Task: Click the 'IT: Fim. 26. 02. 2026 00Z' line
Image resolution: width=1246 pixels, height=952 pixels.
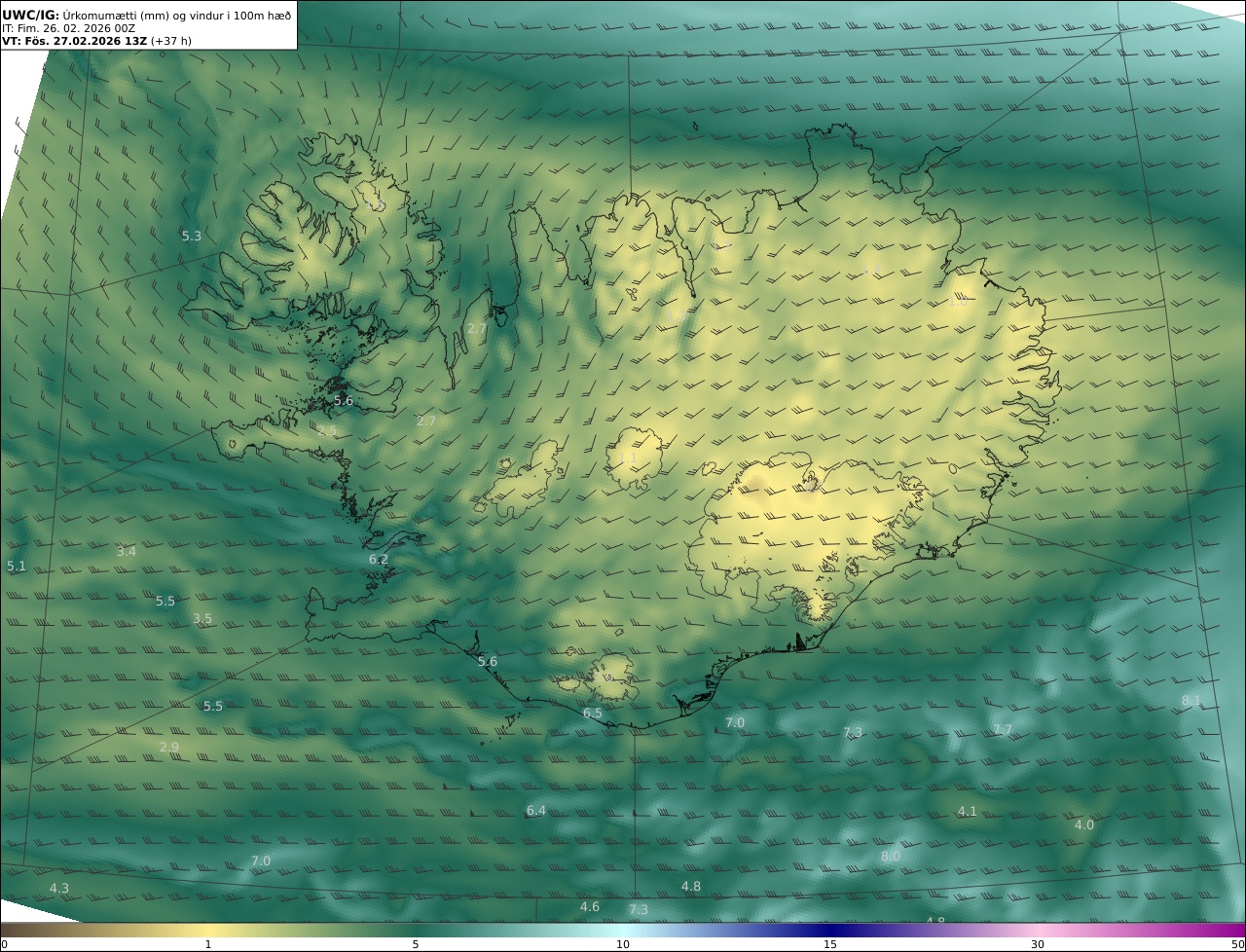Action: [x=68, y=28]
